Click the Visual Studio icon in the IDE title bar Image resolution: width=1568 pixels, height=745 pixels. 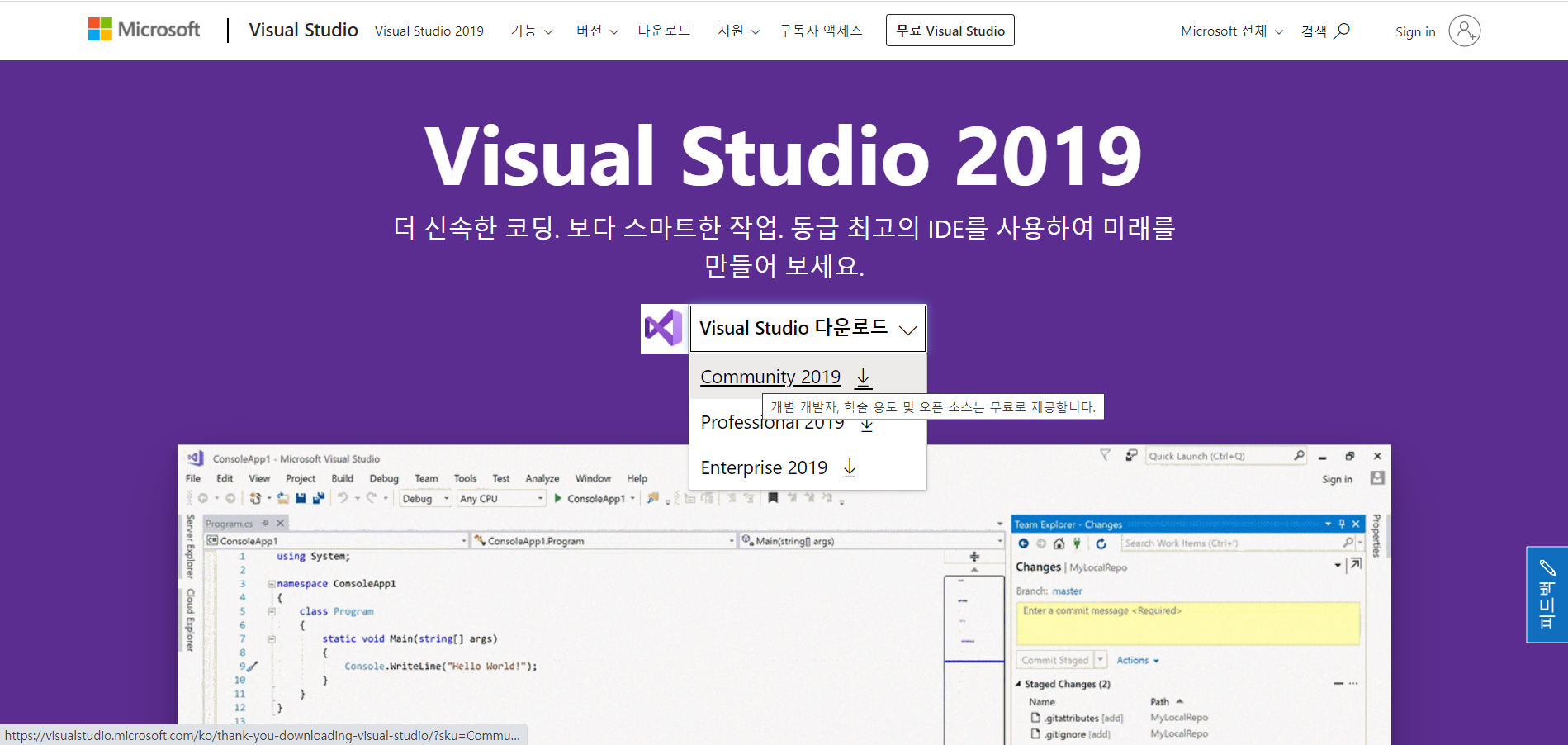[x=195, y=458]
